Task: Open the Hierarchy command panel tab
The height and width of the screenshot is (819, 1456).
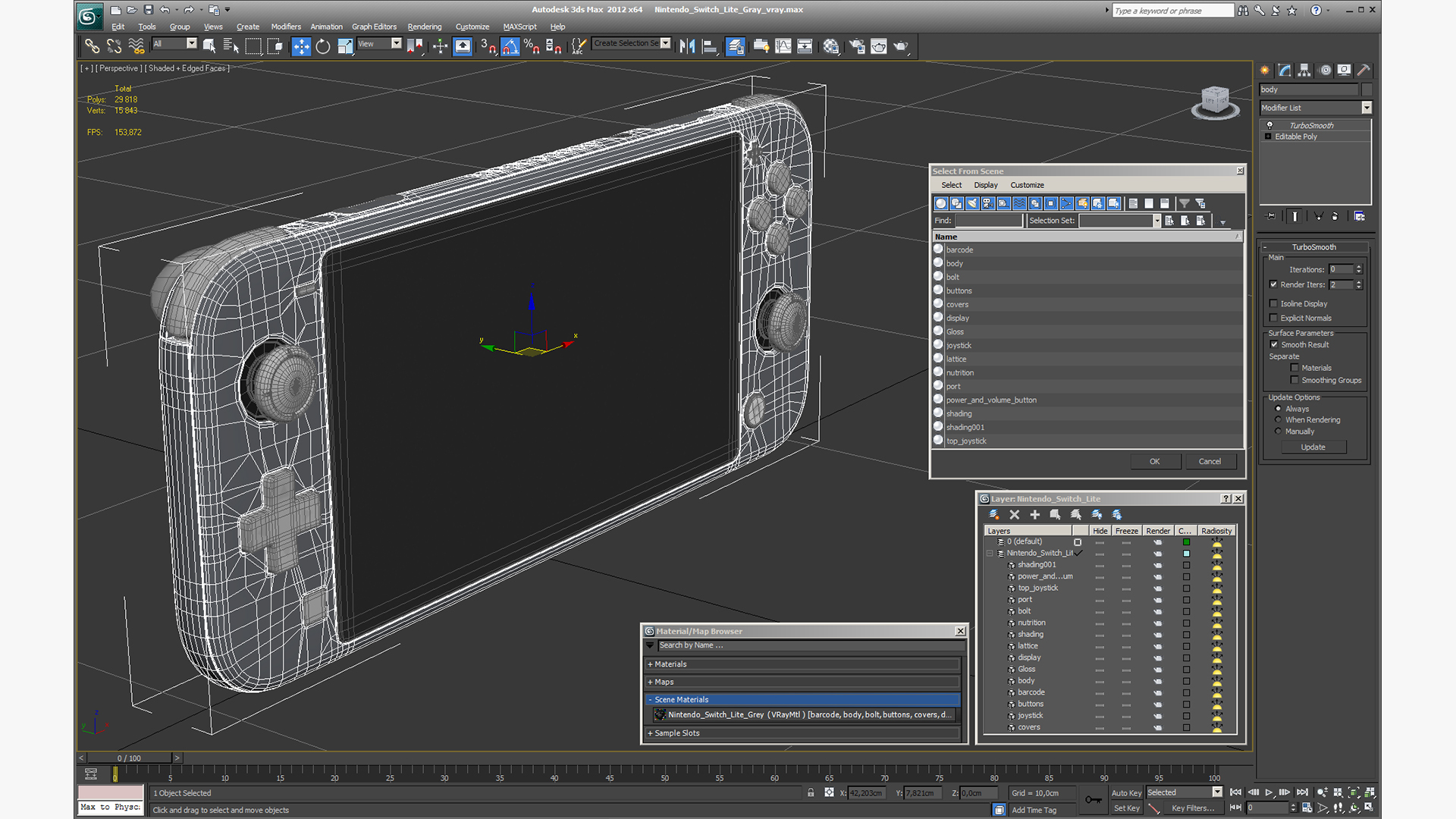Action: click(x=1304, y=71)
